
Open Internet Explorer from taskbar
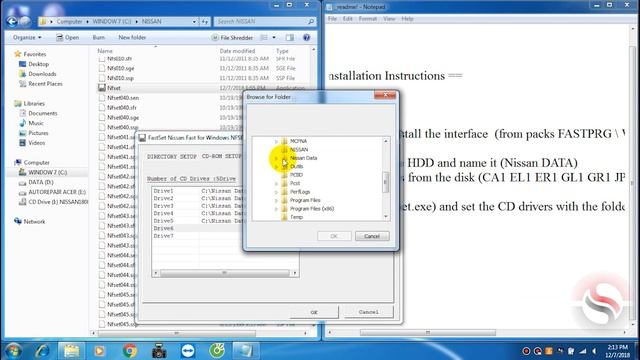42,351
